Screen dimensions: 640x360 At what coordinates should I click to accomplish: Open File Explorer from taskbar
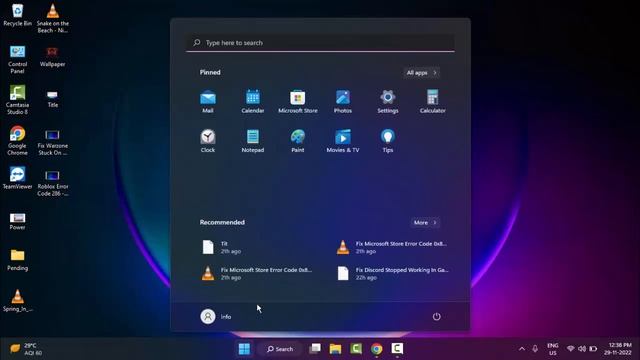coord(335,349)
